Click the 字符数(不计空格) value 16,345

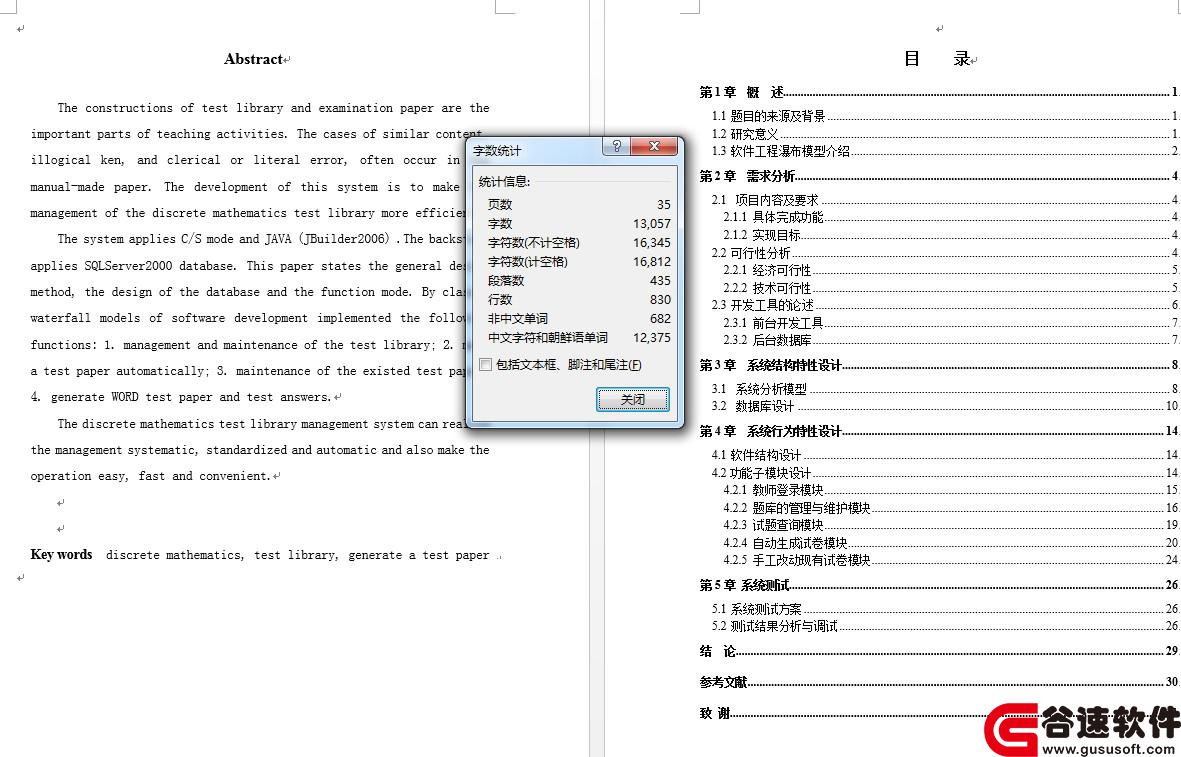pyautogui.click(x=652, y=243)
